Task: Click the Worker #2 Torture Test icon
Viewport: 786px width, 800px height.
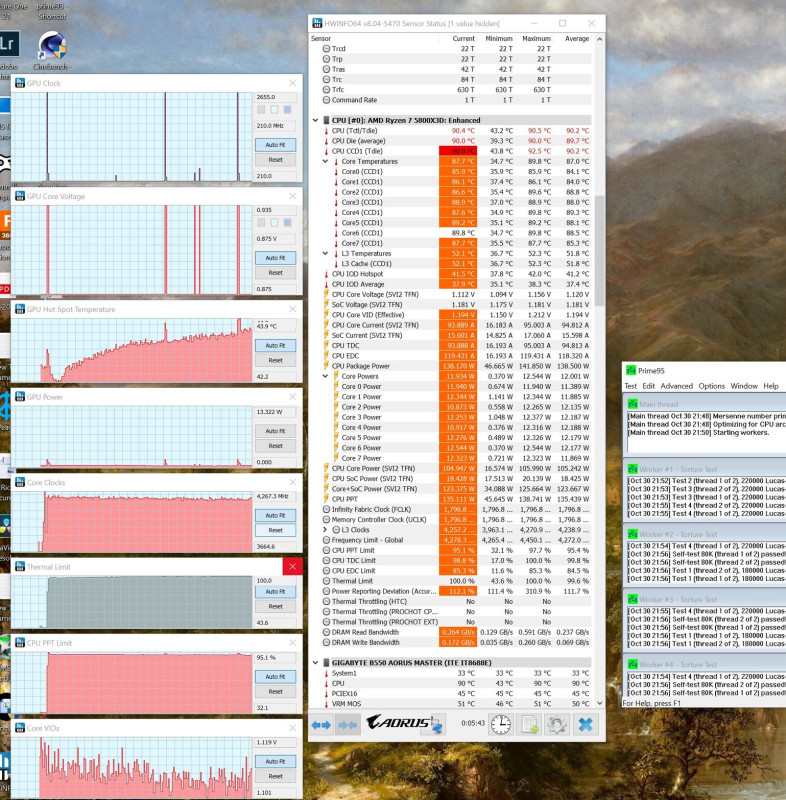Action: pyautogui.click(x=632, y=534)
